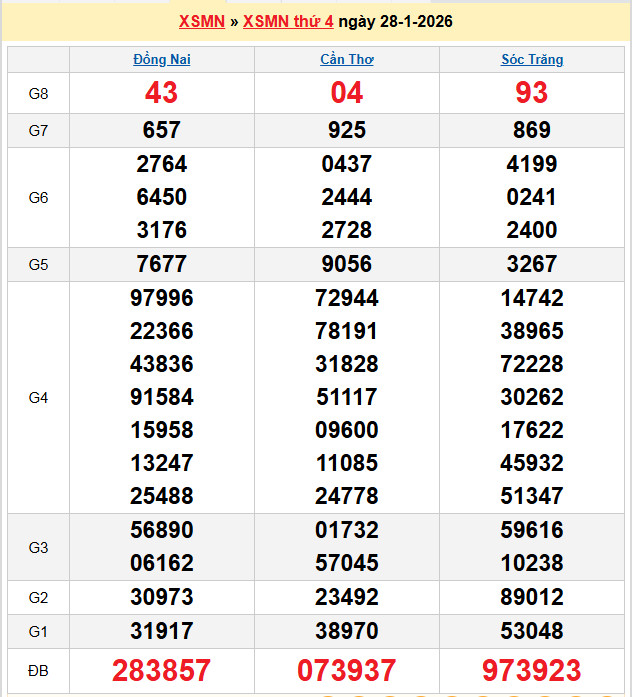
Task: Open the Sóc Trăng province link
Action: pyautogui.click(x=531, y=60)
